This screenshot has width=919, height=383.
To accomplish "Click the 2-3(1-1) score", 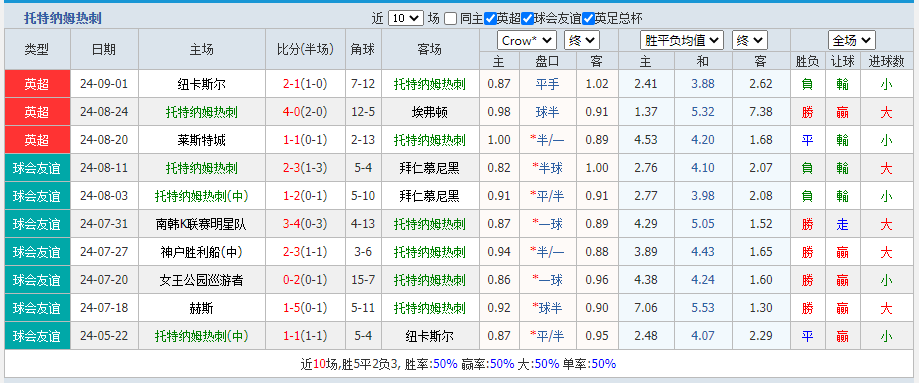I will [305, 252].
